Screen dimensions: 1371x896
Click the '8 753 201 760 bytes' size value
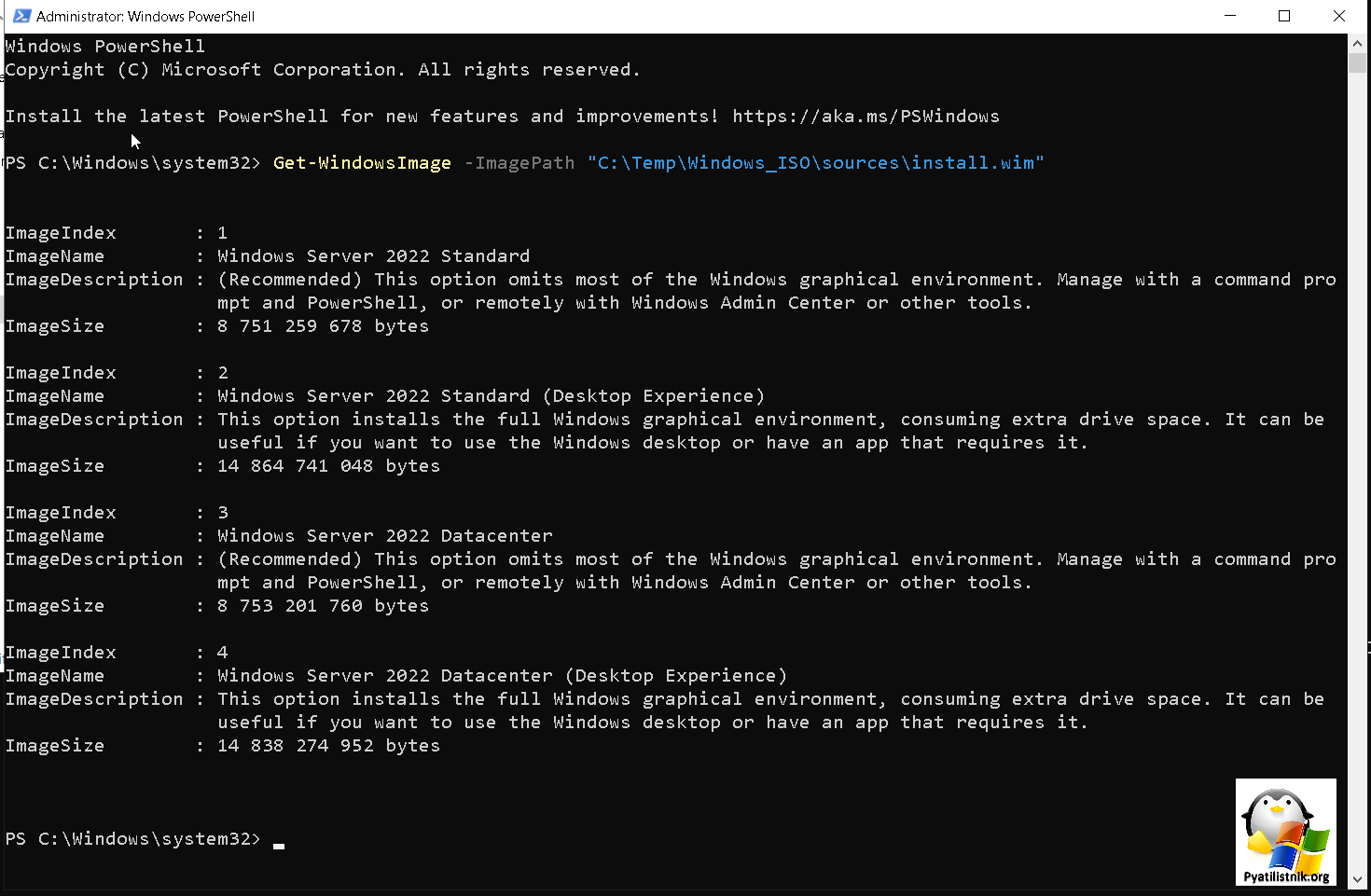(x=323, y=606)
